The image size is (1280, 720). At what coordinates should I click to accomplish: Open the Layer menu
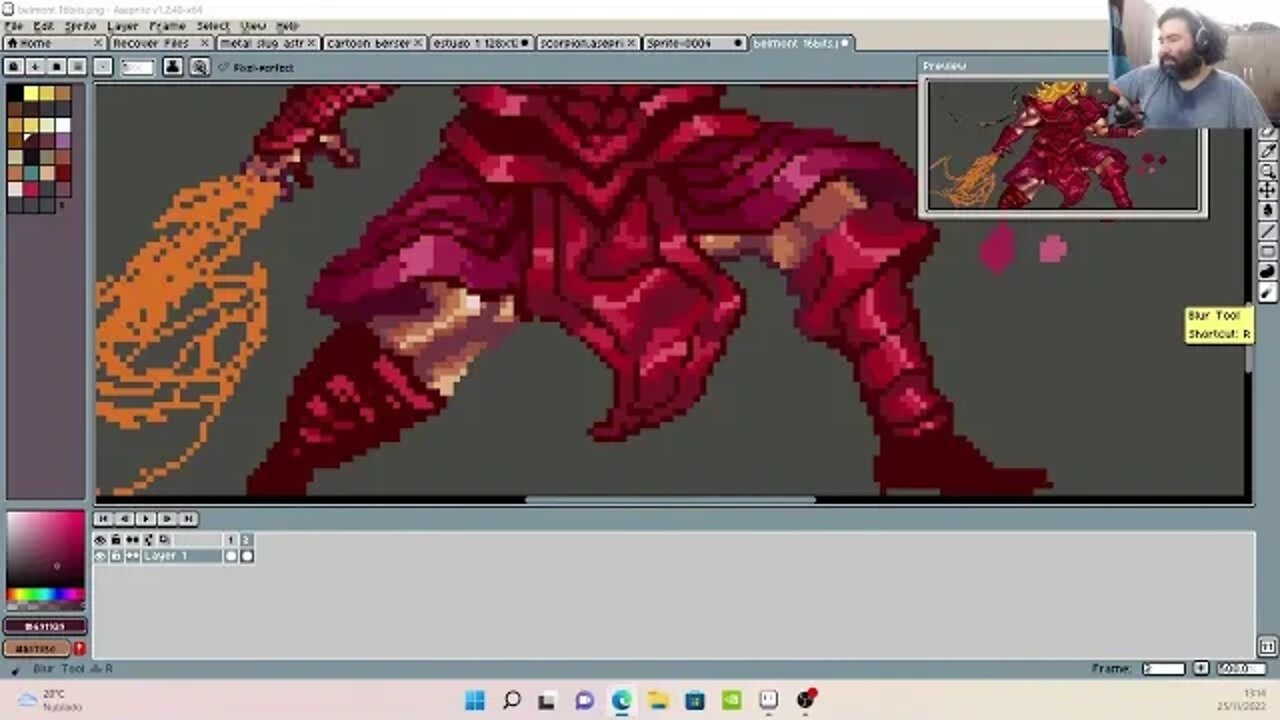click(x=123, y=26)
